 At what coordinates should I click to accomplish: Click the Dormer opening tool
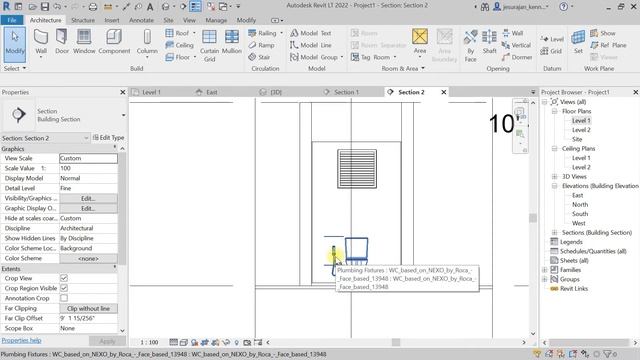pyautogui.click(x=517, y=57)
